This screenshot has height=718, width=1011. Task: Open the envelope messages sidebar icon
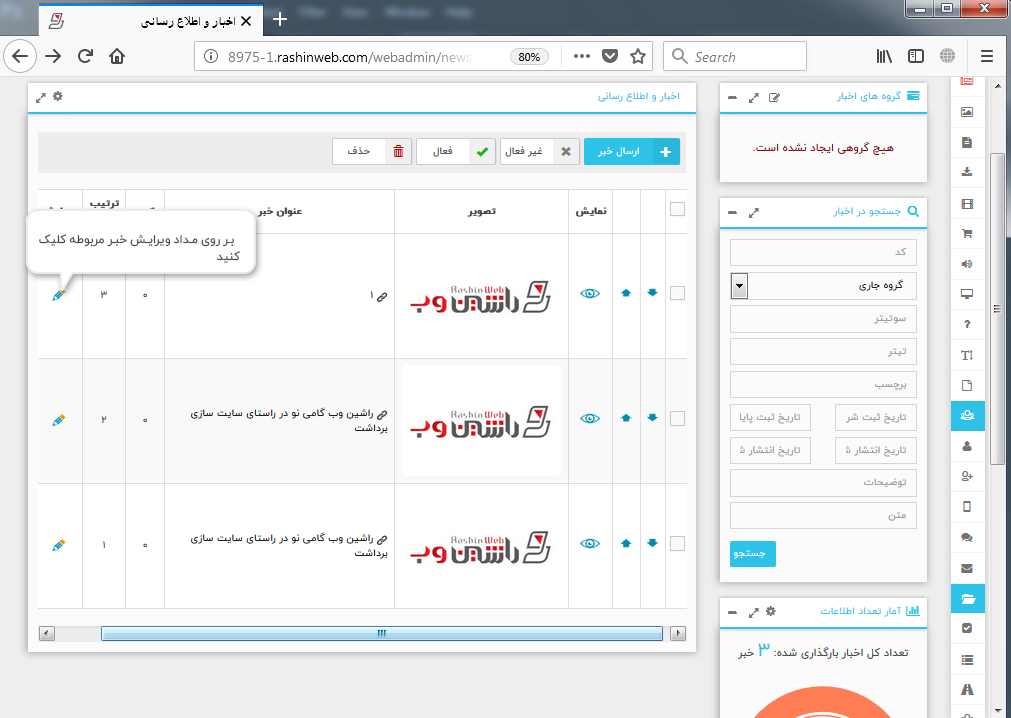[967, 568]
